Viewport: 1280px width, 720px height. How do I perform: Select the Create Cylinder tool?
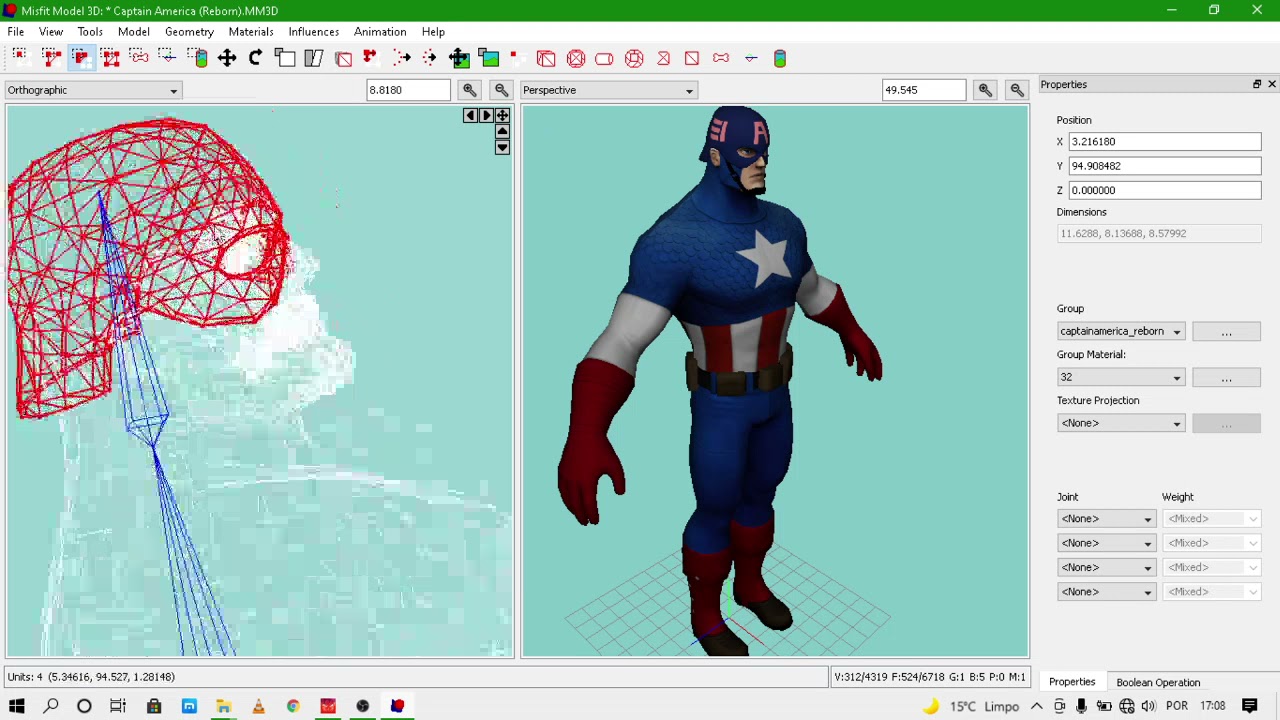click(604, 58)
